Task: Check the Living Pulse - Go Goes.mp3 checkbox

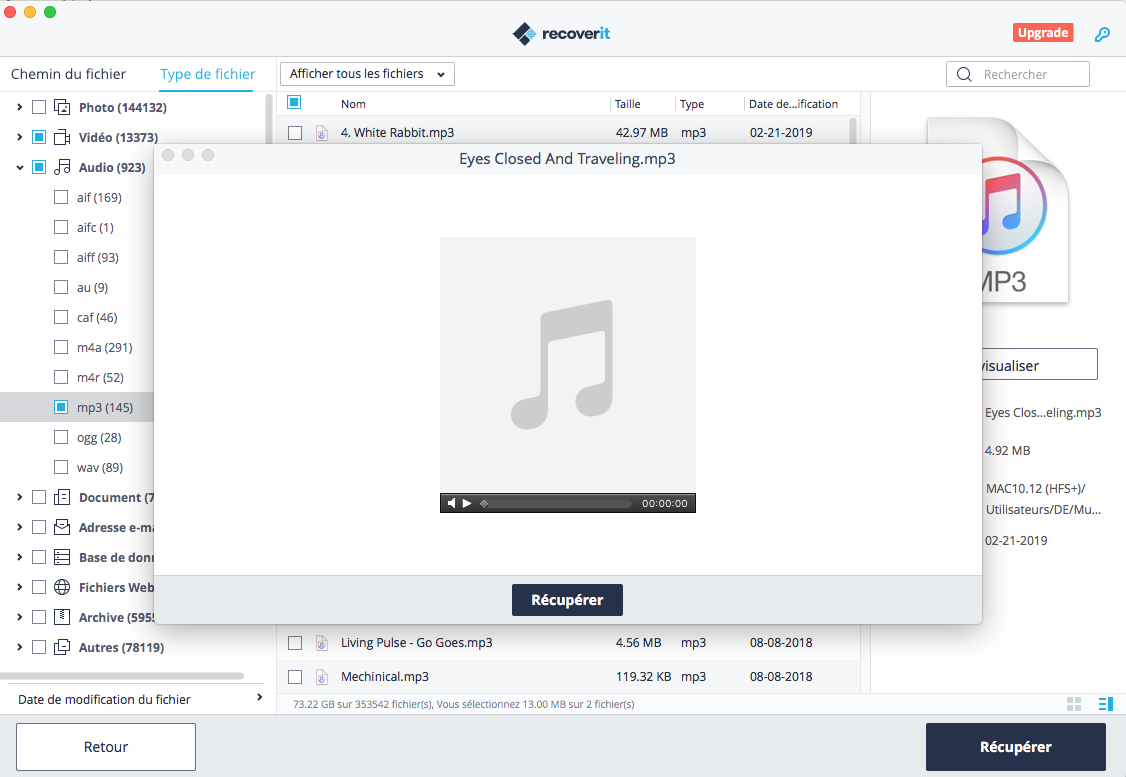Action: point(294,643)
